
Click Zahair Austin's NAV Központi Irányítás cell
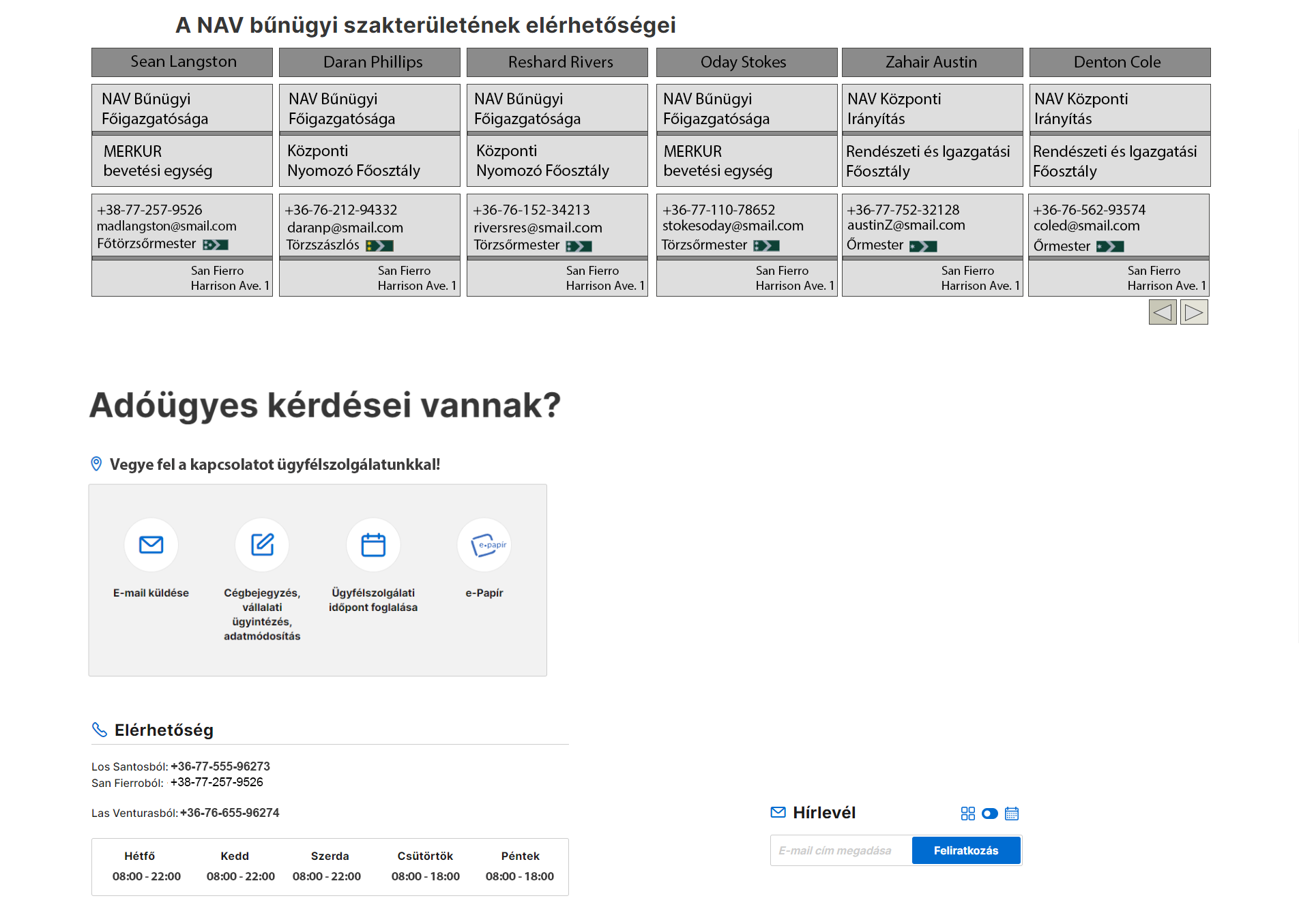coord(933,108)
